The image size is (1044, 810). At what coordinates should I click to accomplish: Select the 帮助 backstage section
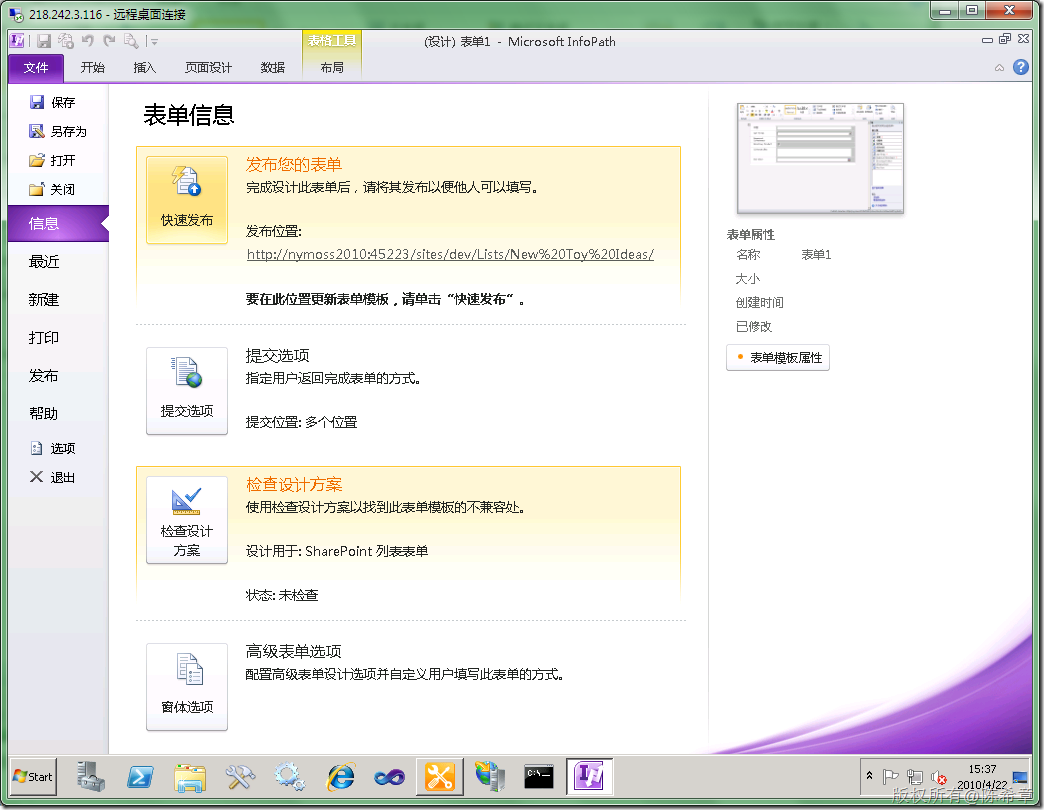click(x=44, y=413)
